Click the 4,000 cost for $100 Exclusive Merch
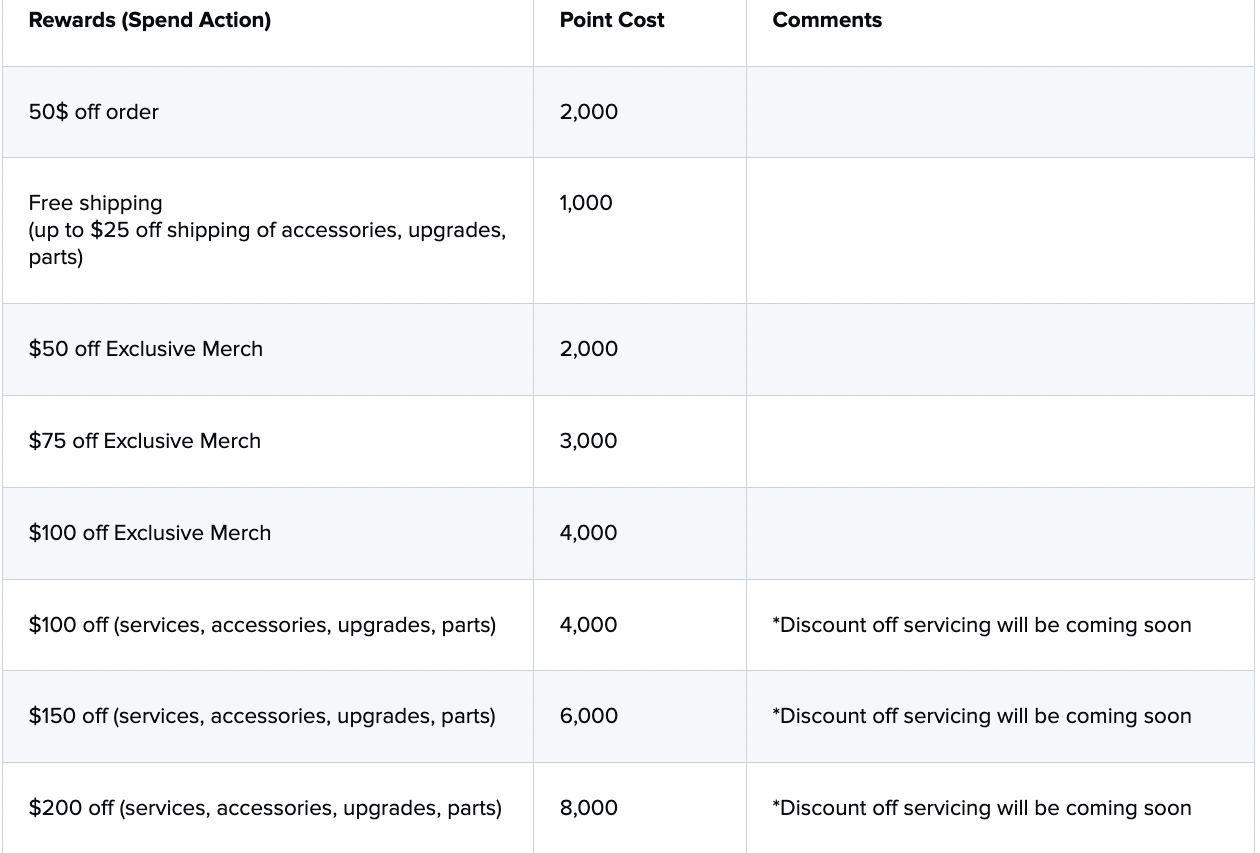This screenshot has height=853, width=1260. coord(588,533)
